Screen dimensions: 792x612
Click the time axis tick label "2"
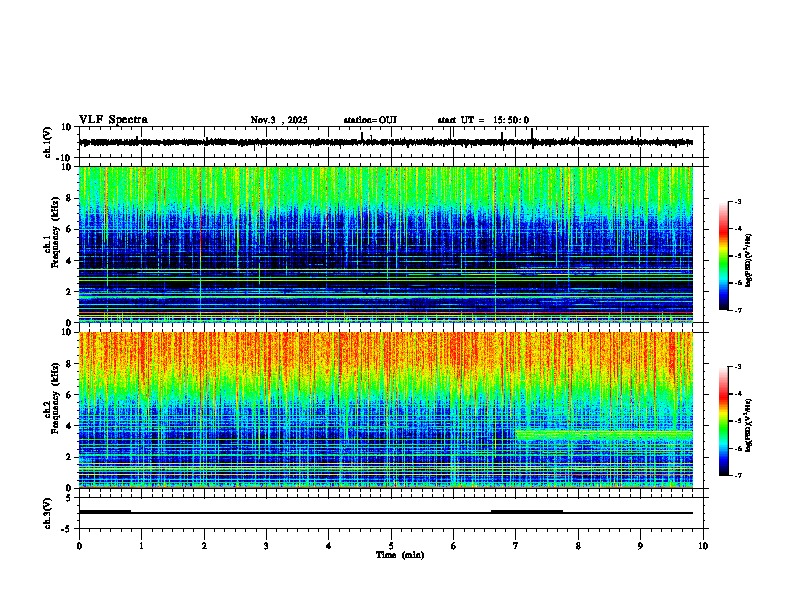coord(204,546)
